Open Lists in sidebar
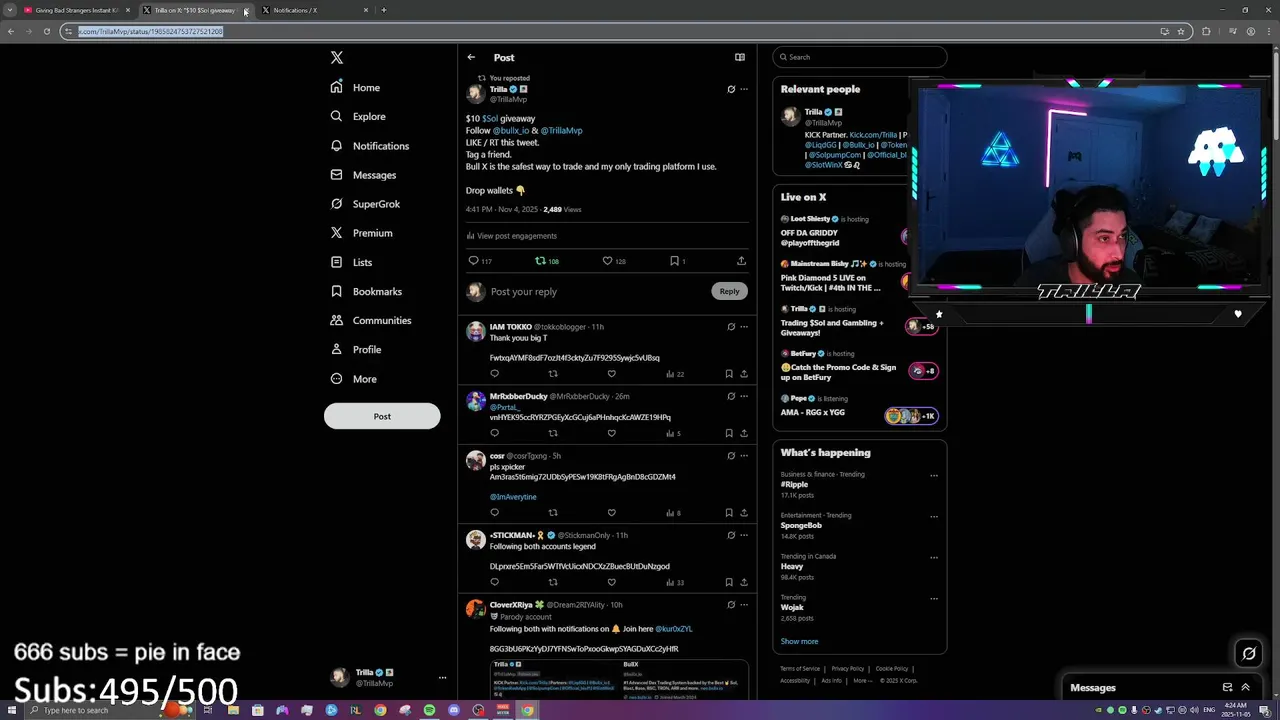This screenshot has width=1280, height=720. (x=351, y=262)
